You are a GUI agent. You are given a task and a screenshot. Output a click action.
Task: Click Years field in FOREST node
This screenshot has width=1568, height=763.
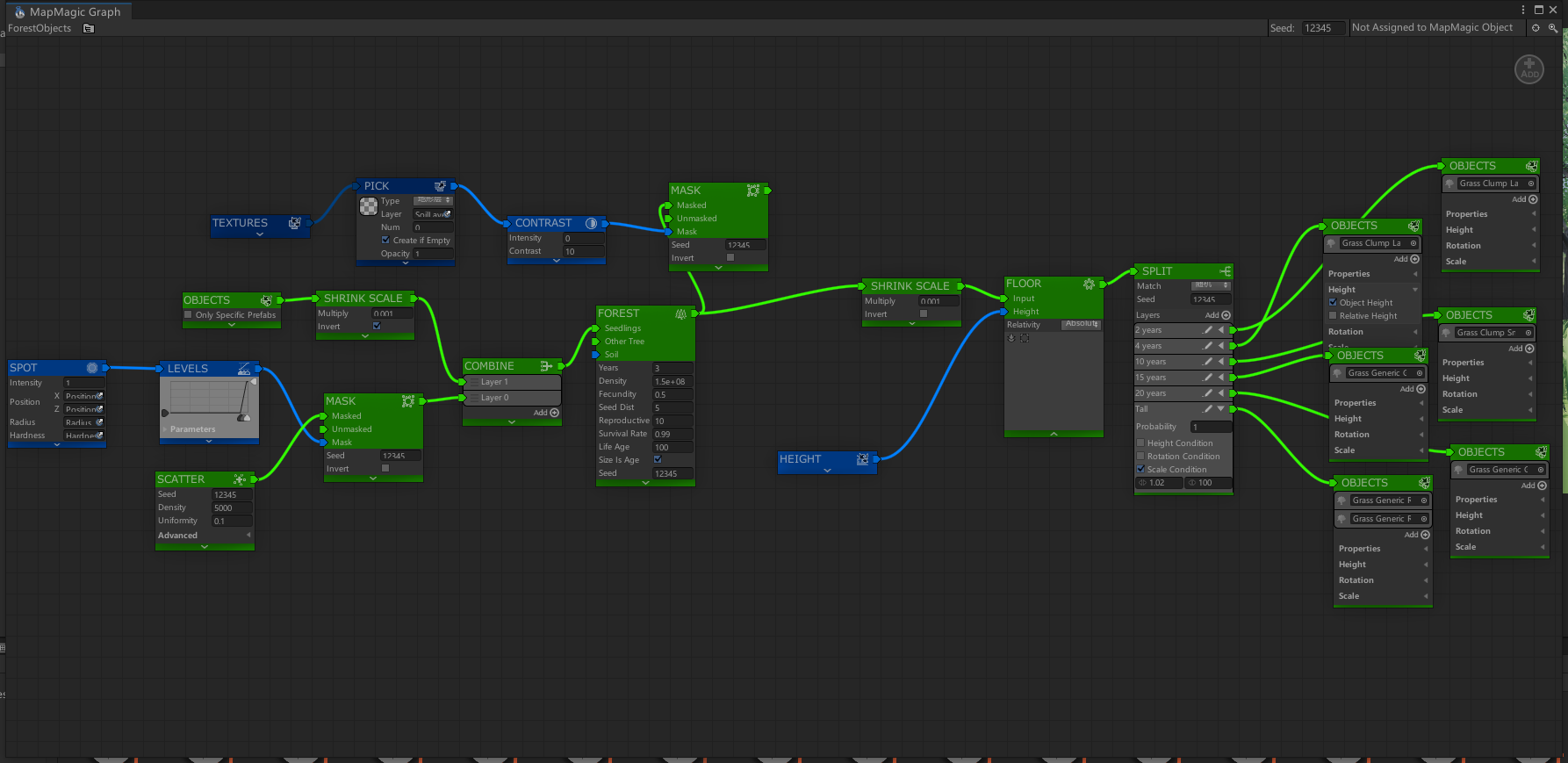click(673, 368)
